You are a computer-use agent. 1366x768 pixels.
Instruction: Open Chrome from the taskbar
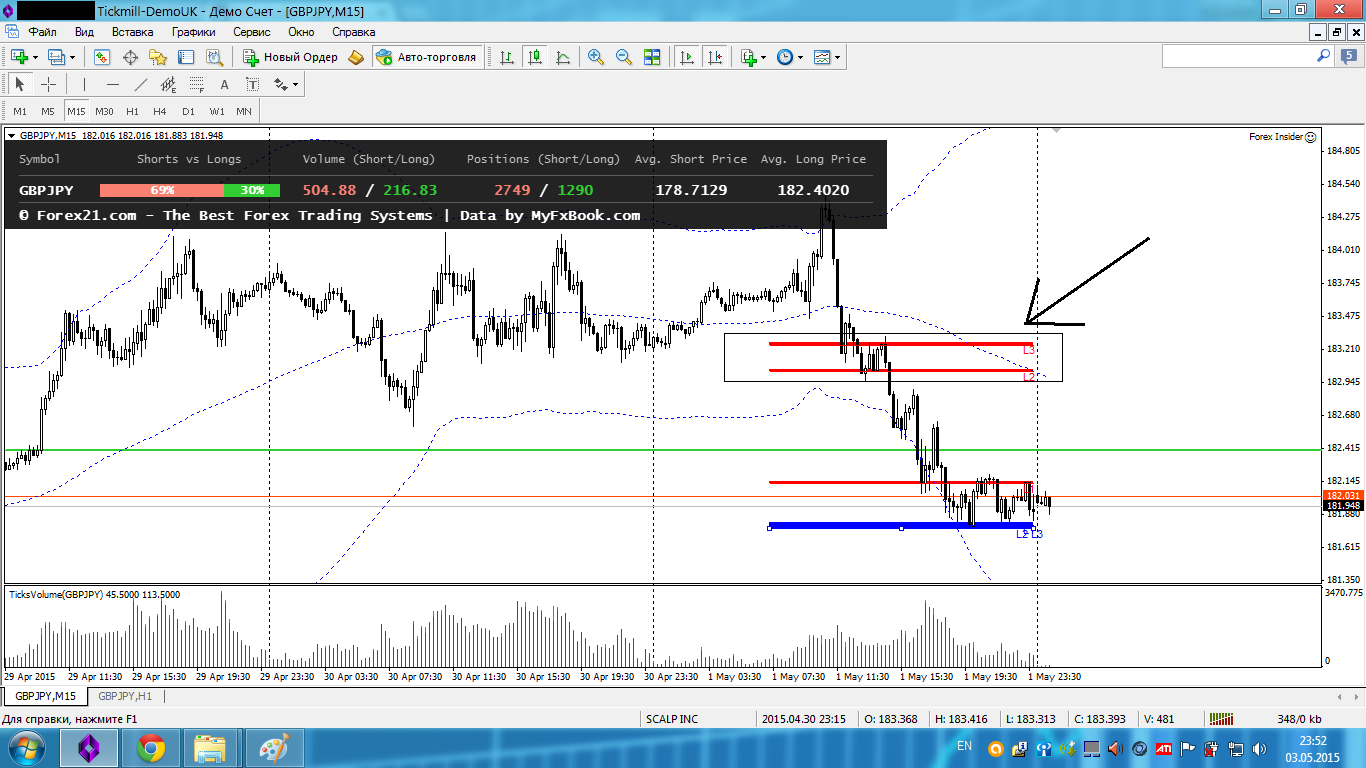[x=152, y=748]
